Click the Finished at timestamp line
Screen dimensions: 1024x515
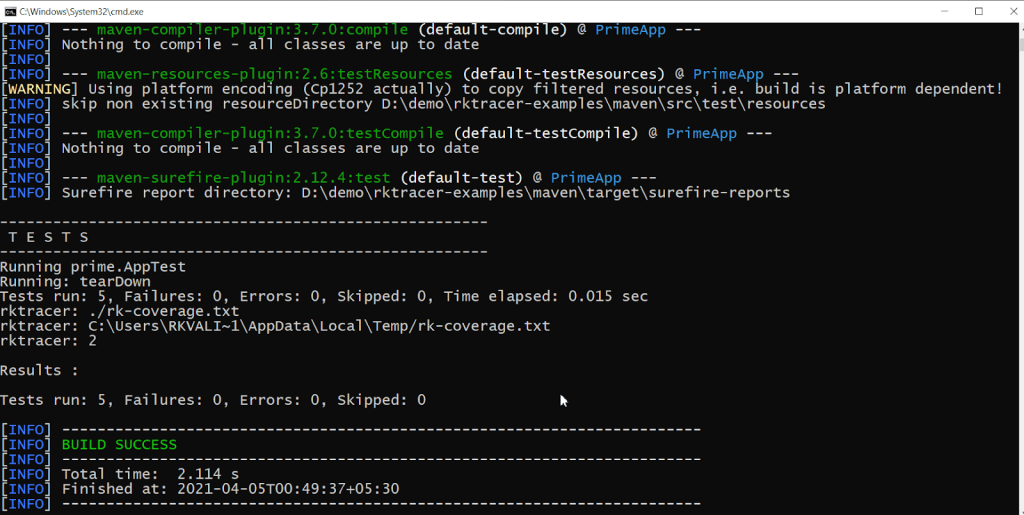[230, 489]
